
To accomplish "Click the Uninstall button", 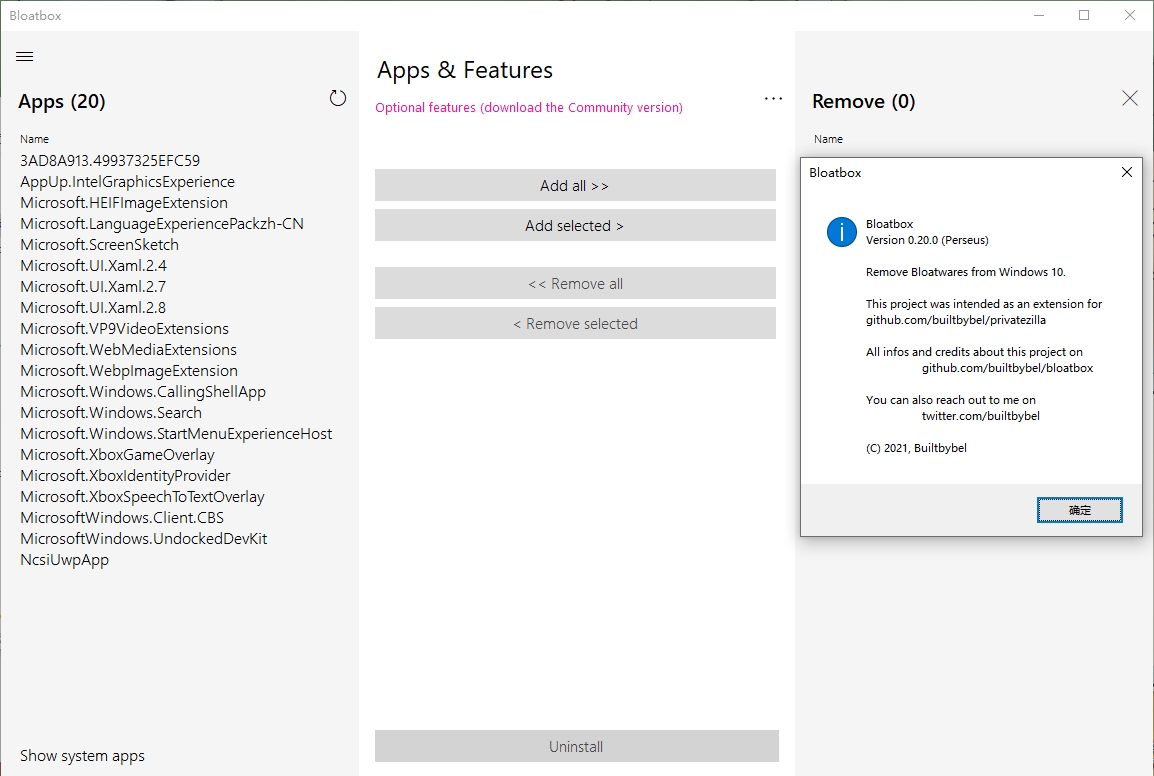I will (576, 747).
